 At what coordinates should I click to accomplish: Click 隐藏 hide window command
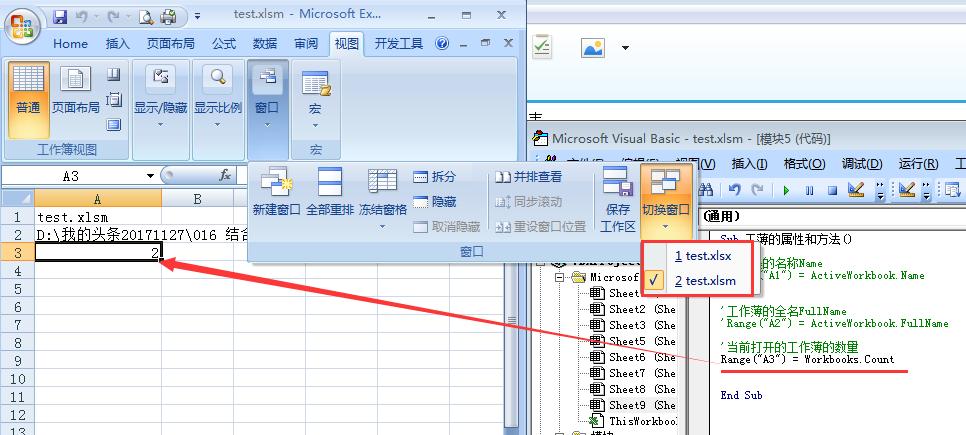(x=435, y=201)
